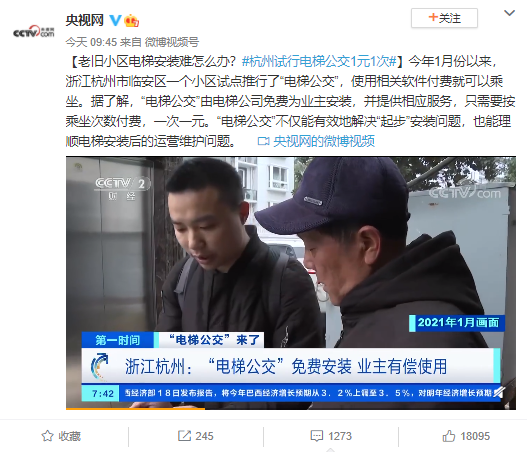The width and height of the screenshot is (527, 452).
Task: Open hashtag #杭州试行电梯公交1元1次#
Action: 319,61
